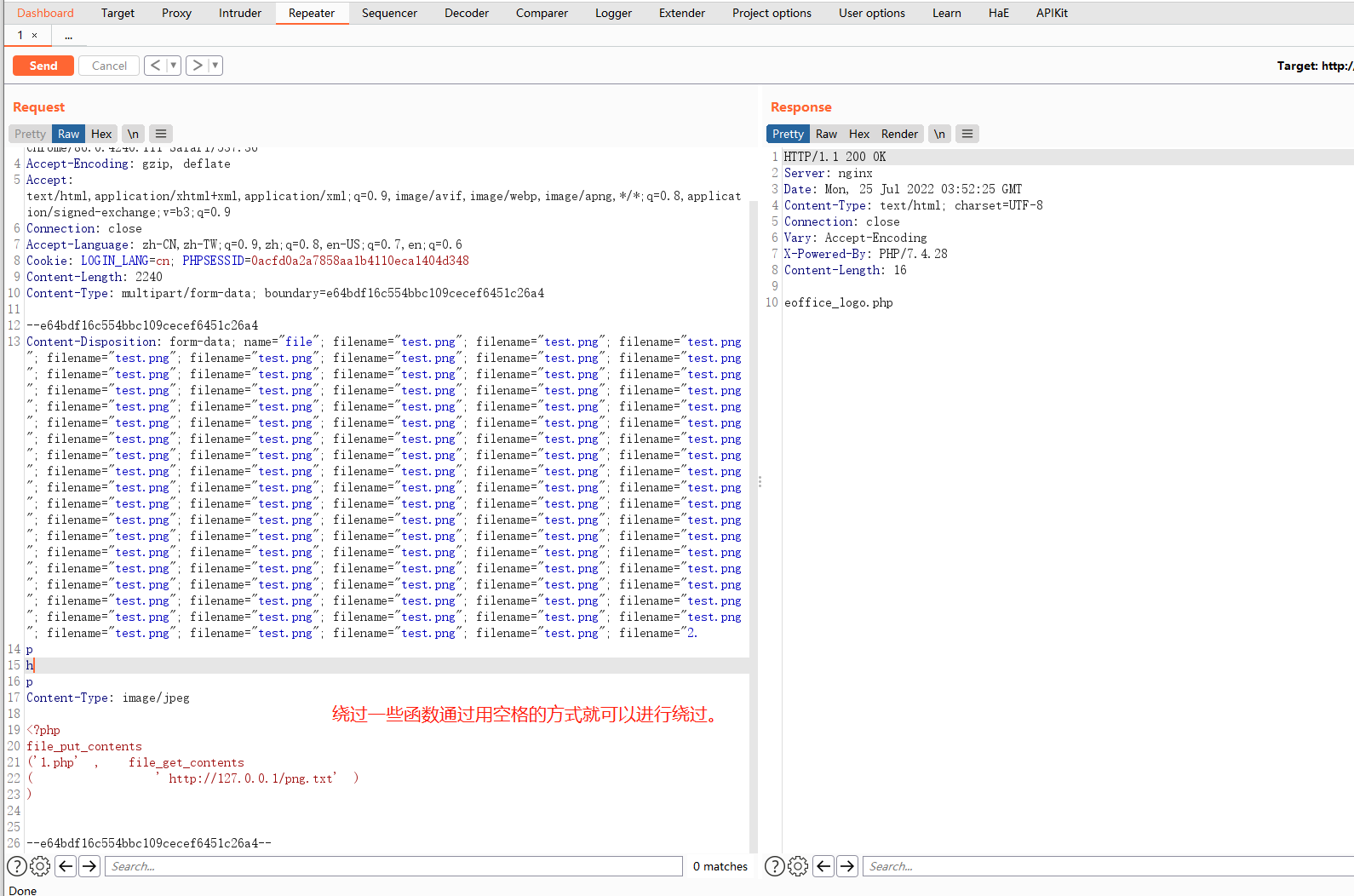Screen dimensions: 1354x896
Task: Switch to the Decoder tab
Action: tap(467, 13)
